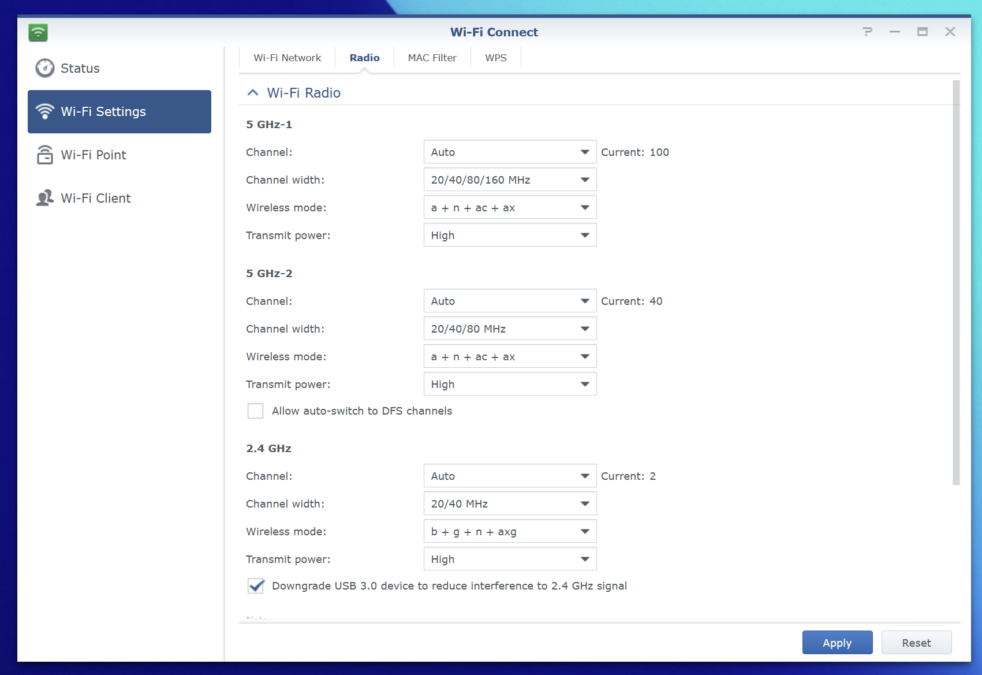Switch to the MAC Filter tab
This screenshot has width=982, height=675.
click(x=432, y=58)
